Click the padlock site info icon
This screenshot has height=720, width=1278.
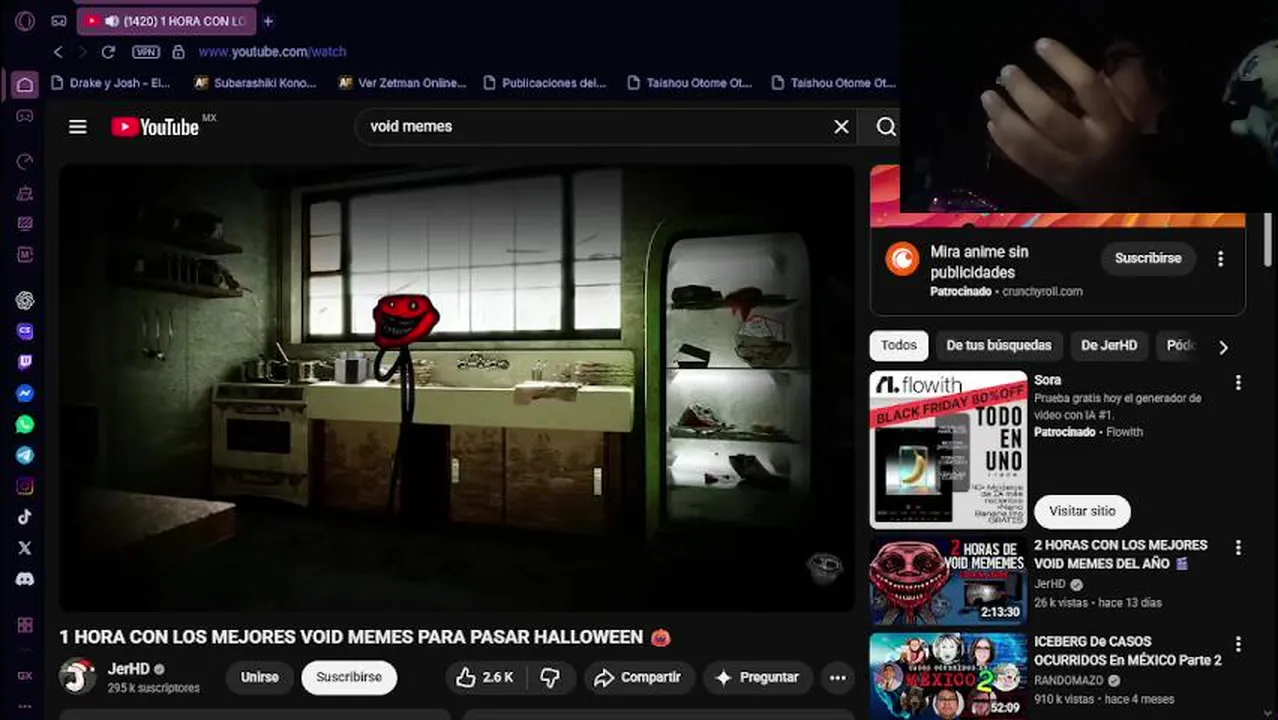[178, 52]
